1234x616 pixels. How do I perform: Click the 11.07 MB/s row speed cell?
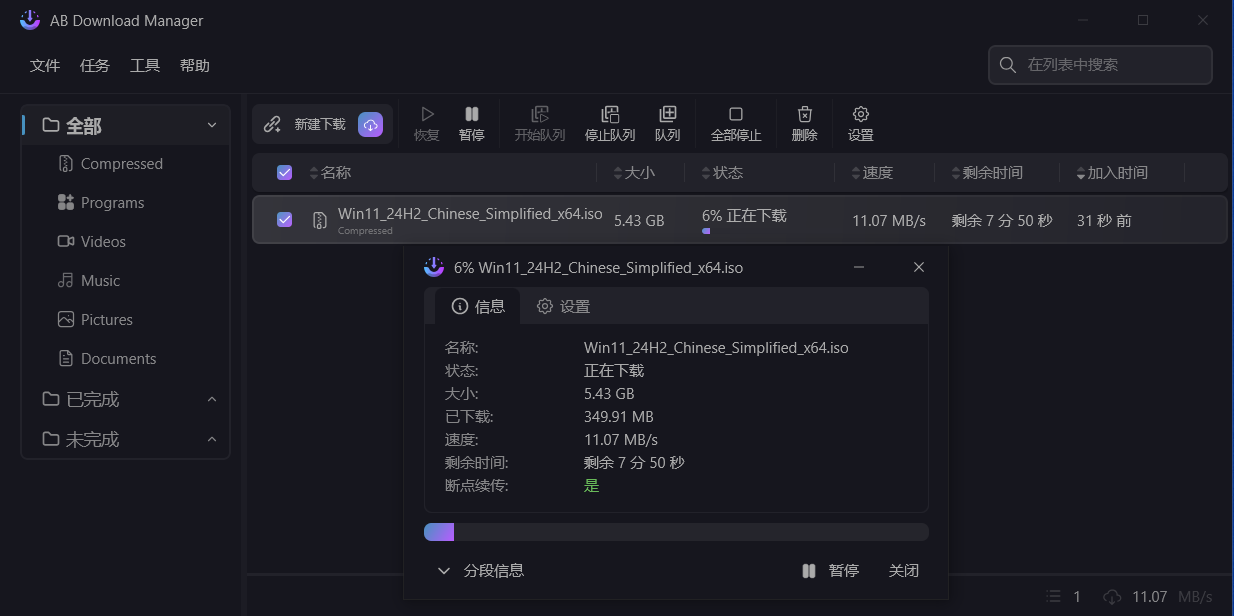click(x=889, y=221)
